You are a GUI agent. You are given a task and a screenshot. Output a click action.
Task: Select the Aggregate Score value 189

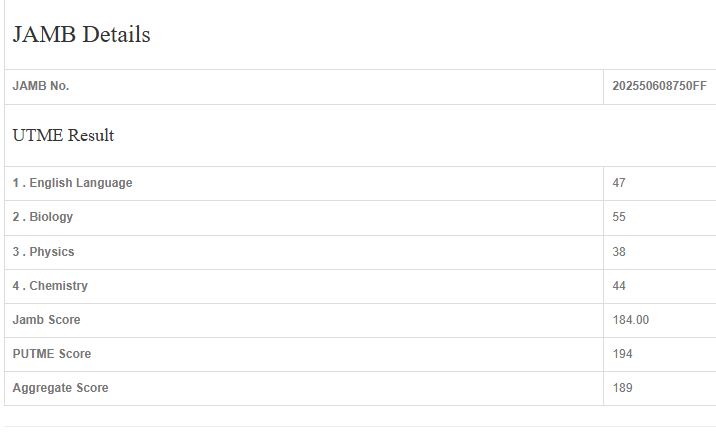coord(622,388)
